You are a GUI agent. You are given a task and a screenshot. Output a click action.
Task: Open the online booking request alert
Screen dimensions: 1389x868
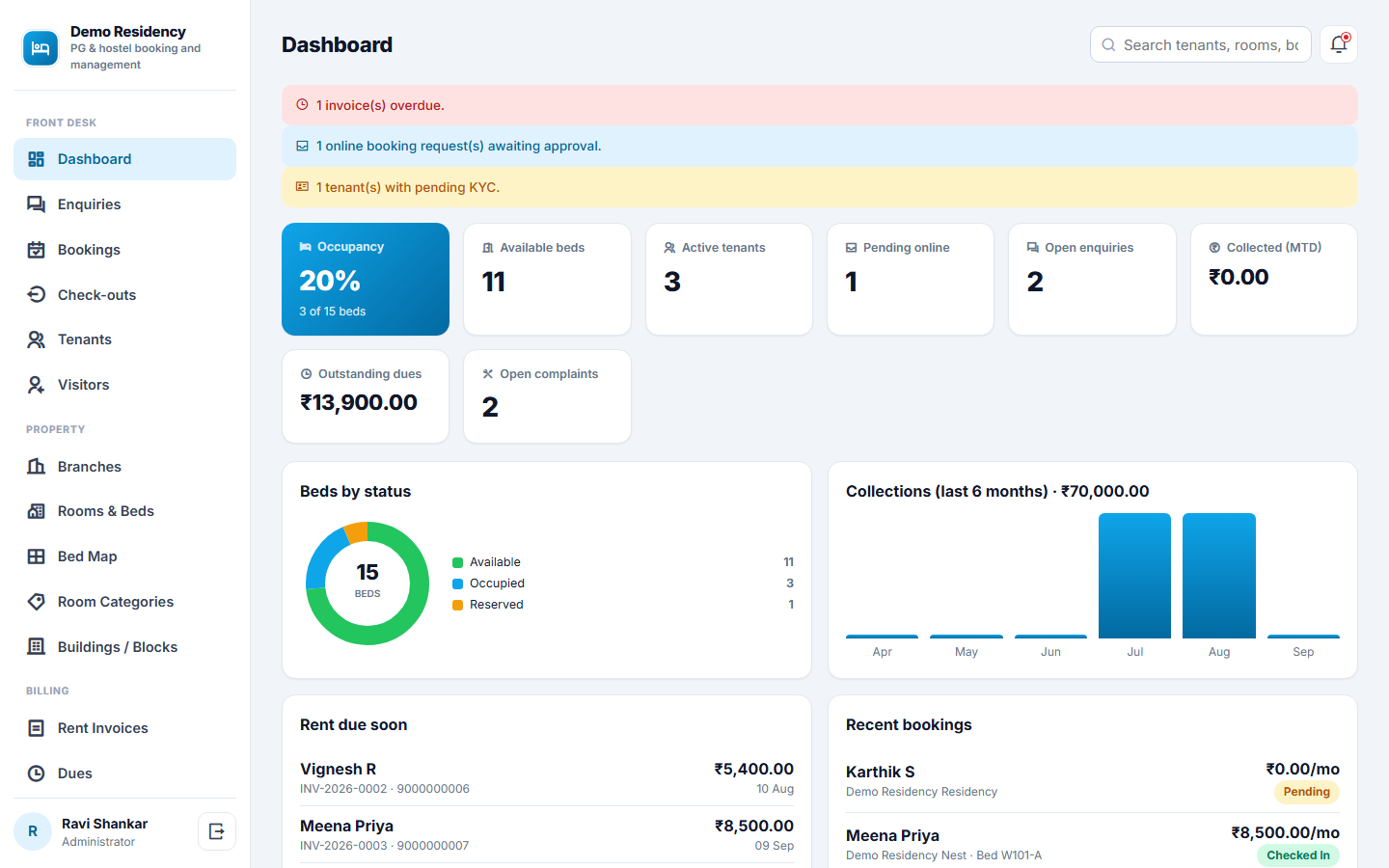pos(820,147)
